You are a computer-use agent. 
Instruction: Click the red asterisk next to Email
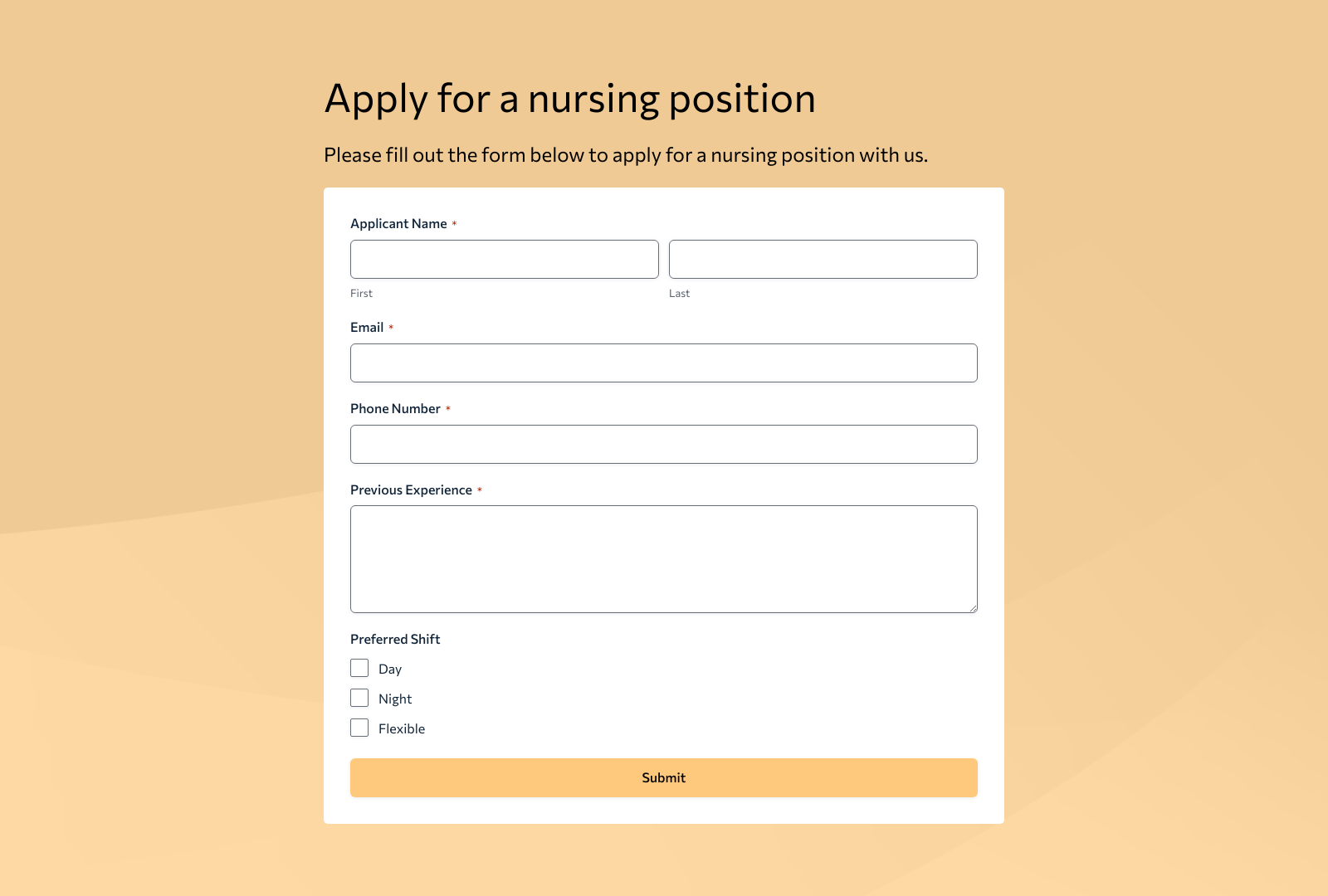[x=392, y=326]
